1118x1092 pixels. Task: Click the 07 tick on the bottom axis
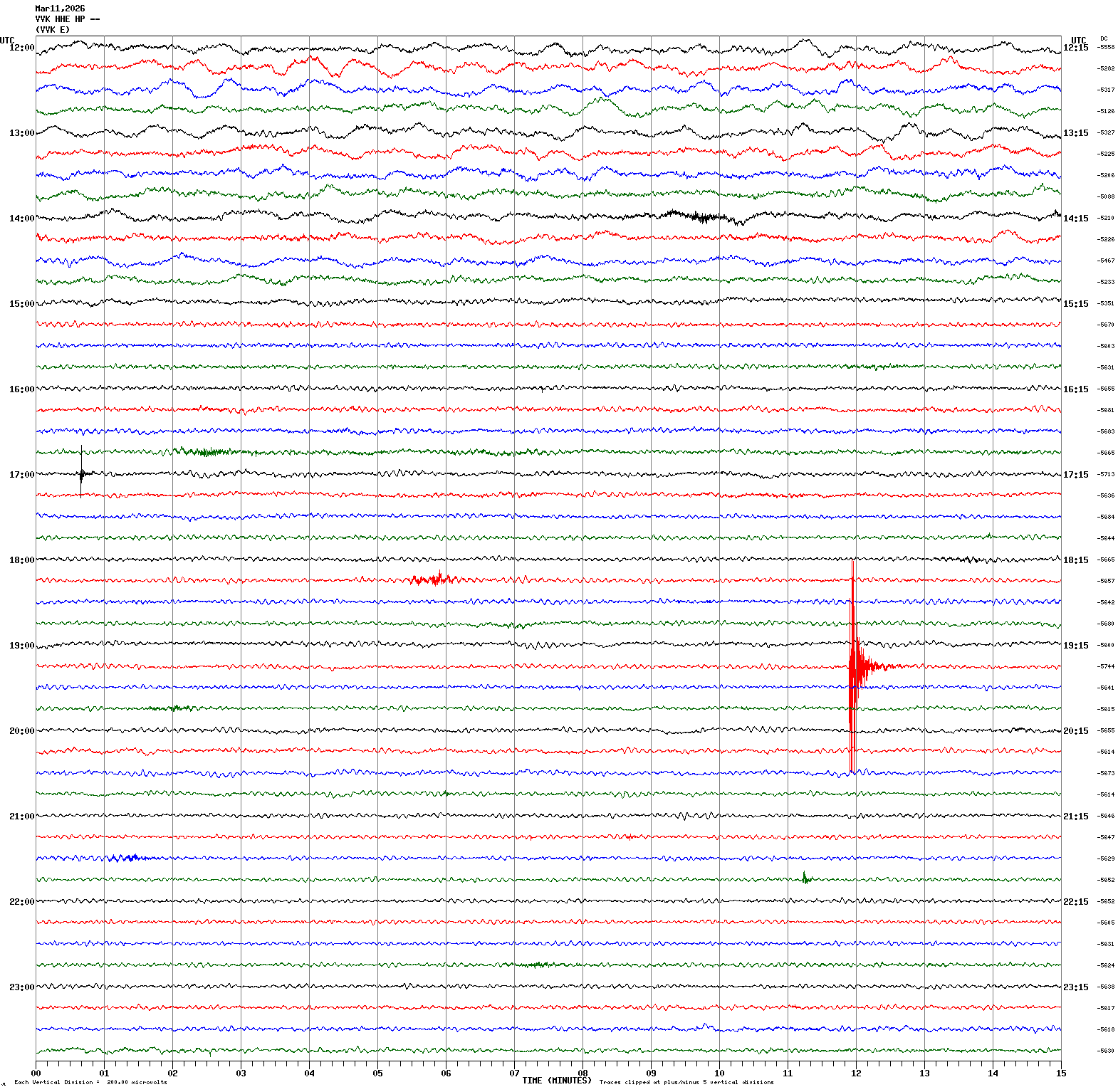514,1073
